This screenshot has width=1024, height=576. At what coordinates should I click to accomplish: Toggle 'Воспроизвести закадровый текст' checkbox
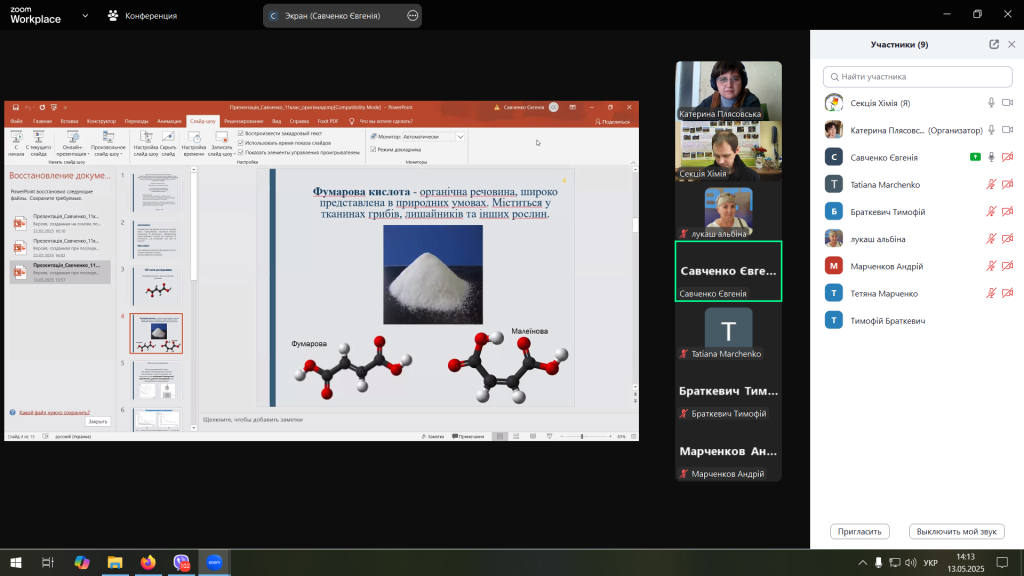241,132
